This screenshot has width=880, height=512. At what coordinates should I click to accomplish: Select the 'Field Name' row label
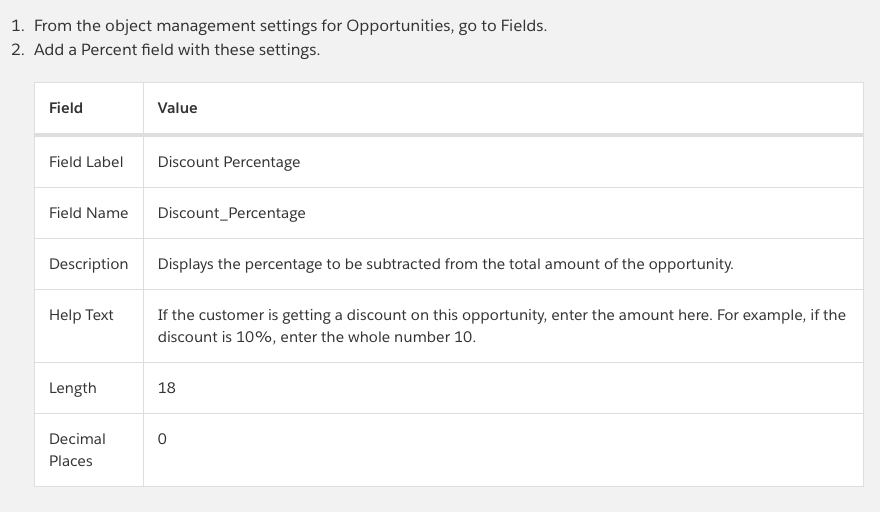[88, 213]
